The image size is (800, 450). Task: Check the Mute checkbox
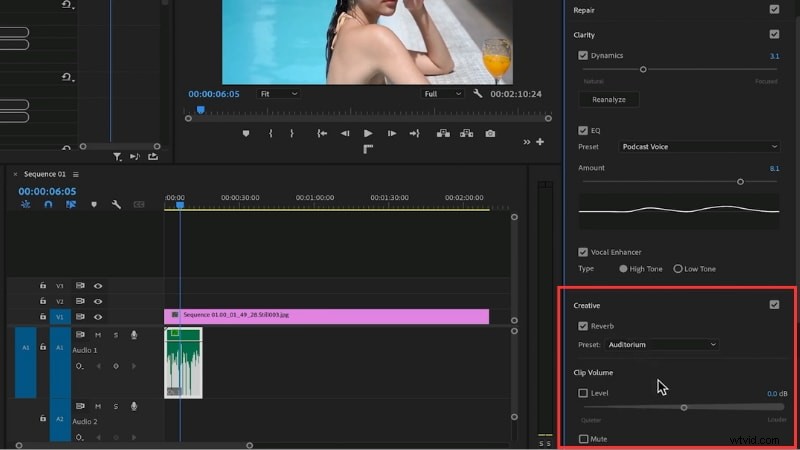(x=583, y=439)
